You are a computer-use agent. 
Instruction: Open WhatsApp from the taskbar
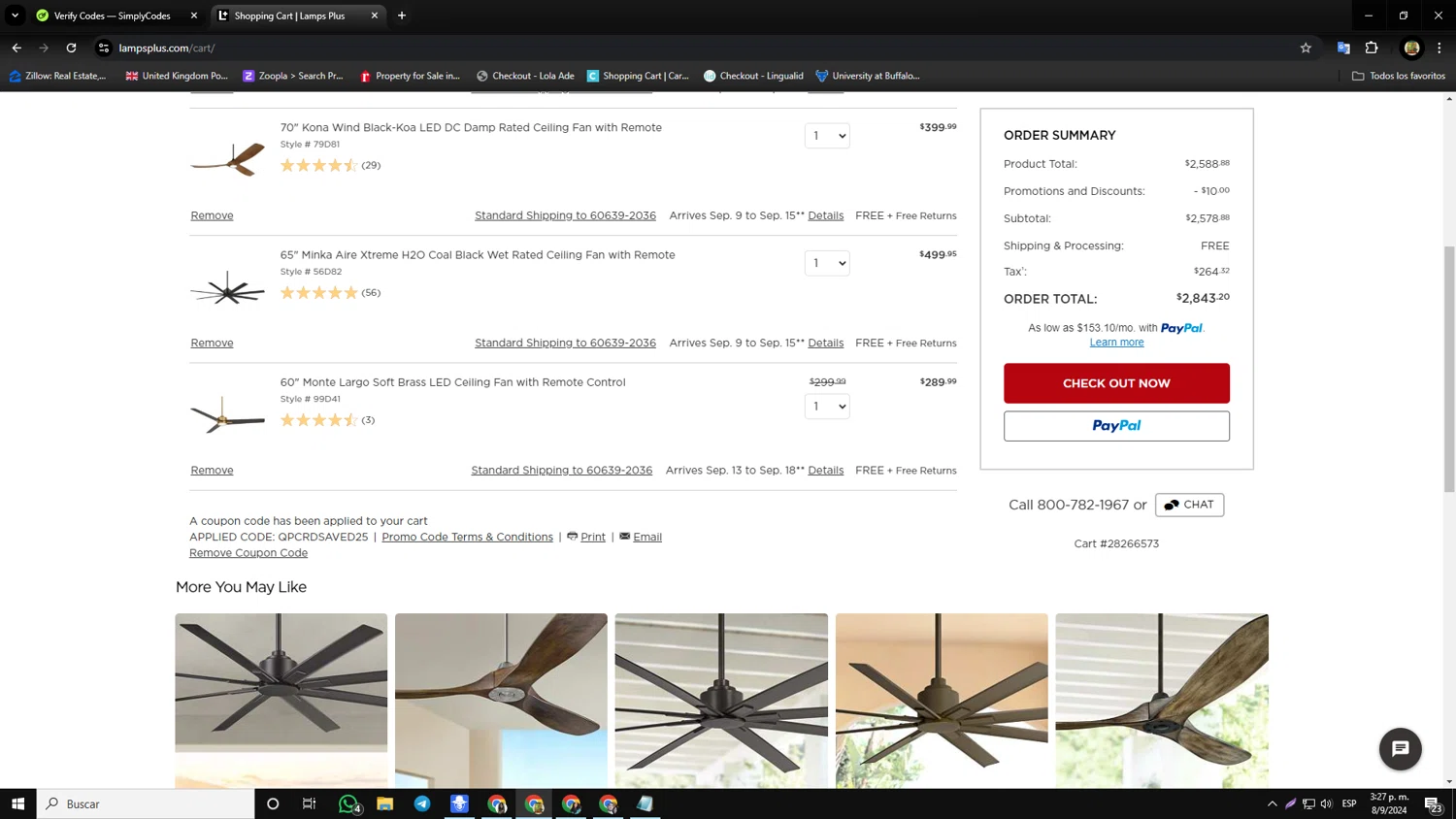tap(348, 803)
